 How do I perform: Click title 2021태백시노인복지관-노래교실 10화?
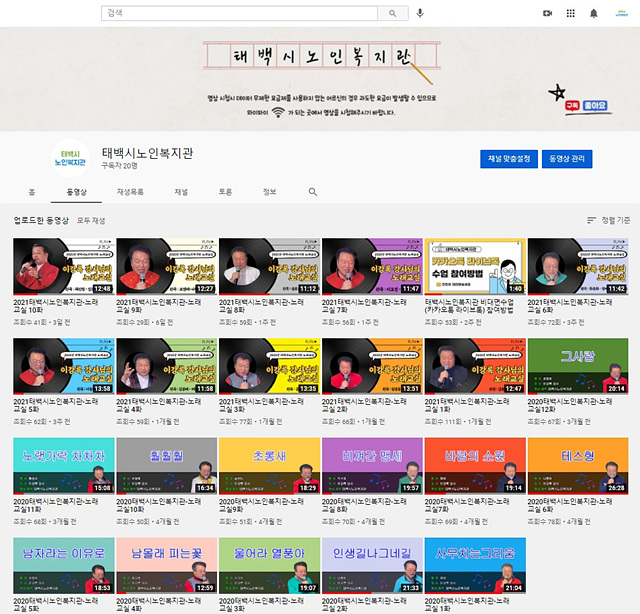[x=56, y=306]
